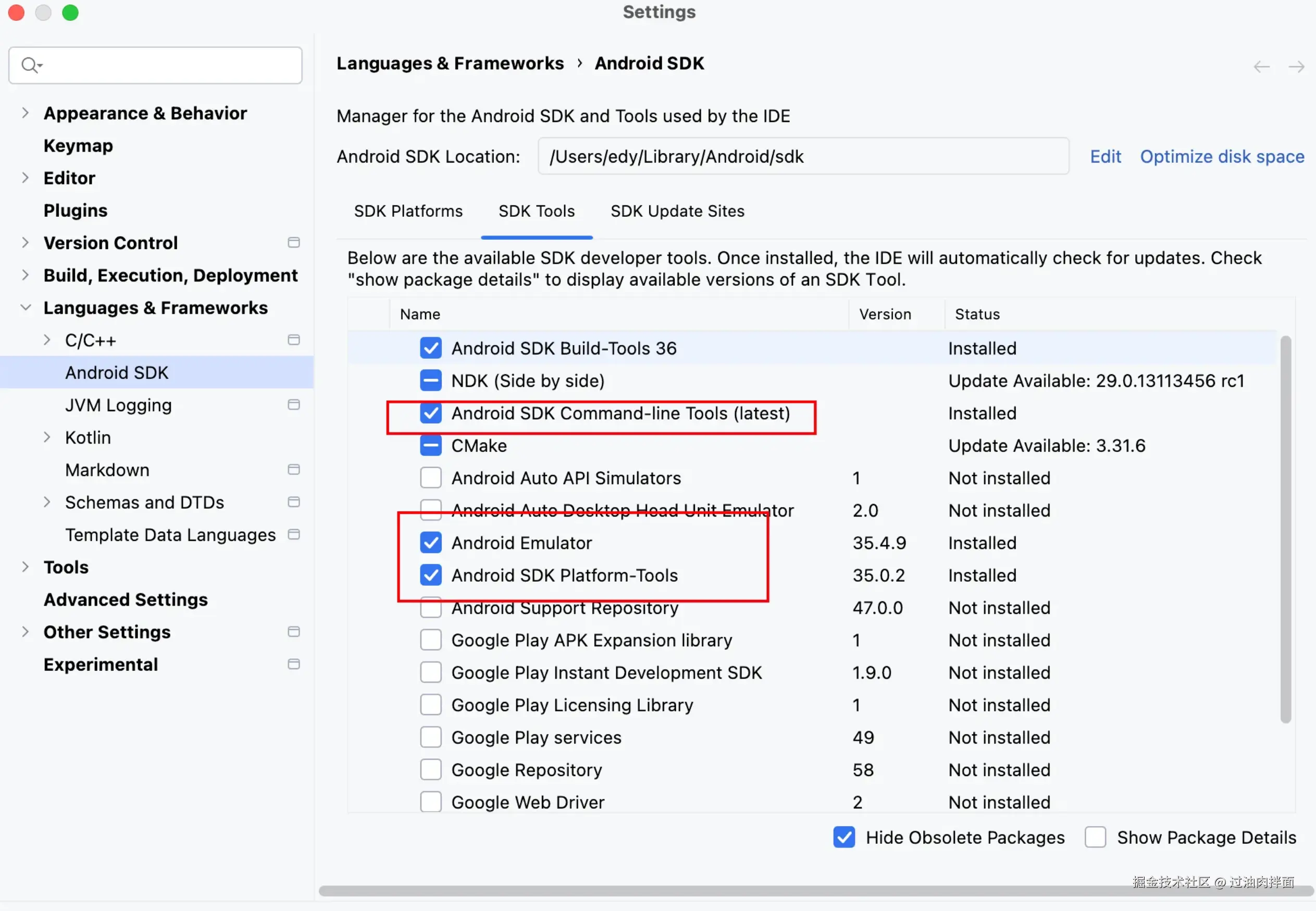
Task: Click project-level icon beside C/C++
Action: coord(294,340)
